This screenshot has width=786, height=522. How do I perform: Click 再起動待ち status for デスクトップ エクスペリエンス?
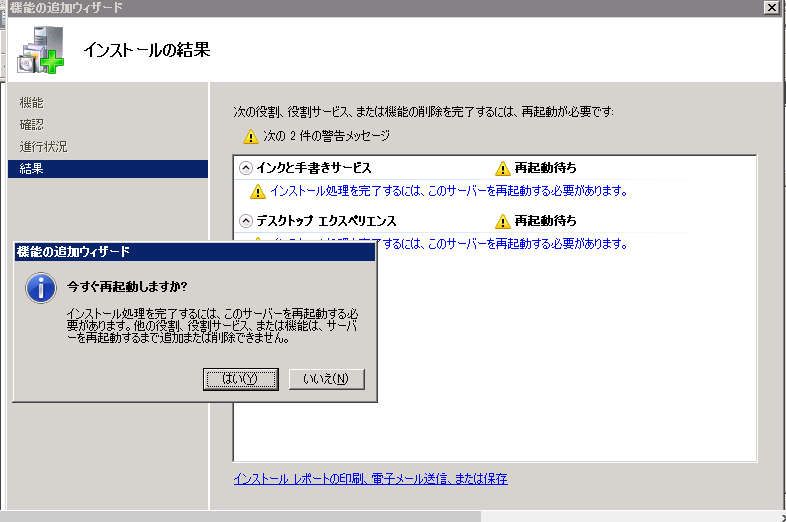point(545,221)
